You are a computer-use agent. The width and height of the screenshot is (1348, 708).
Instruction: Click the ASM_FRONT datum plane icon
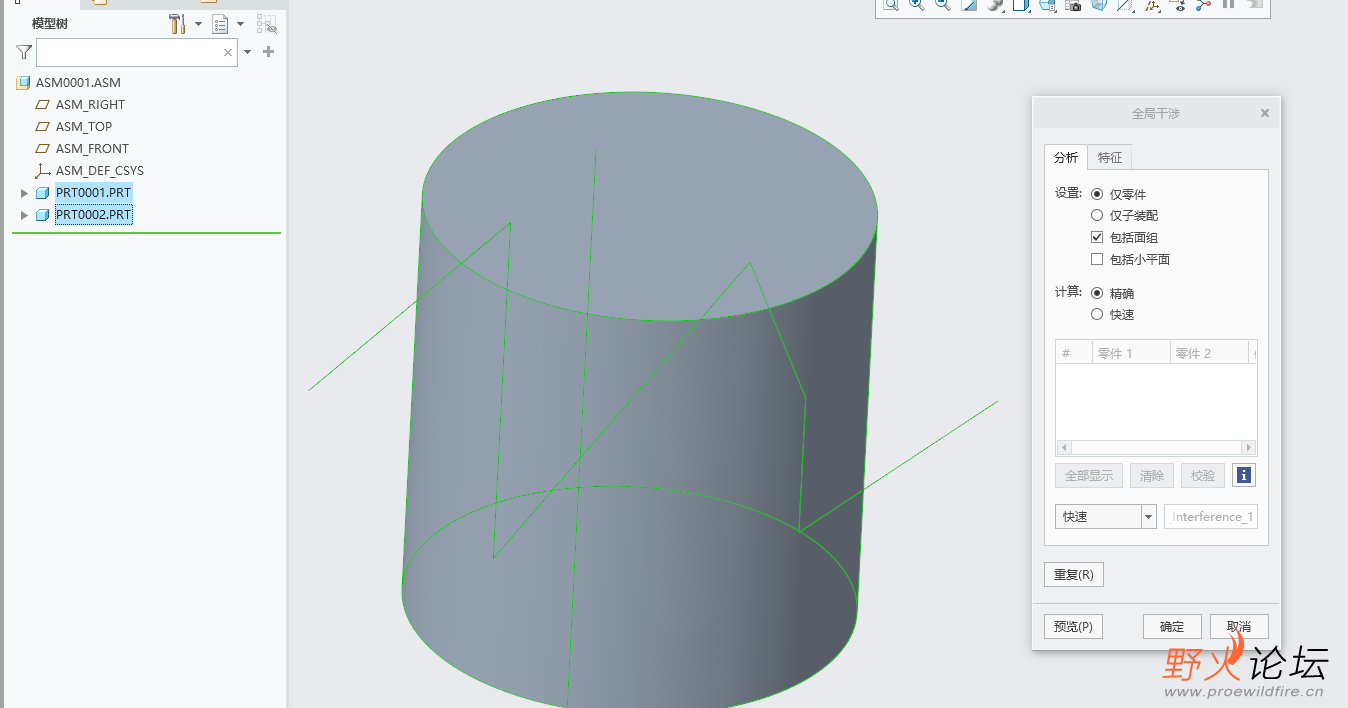click(x=42, y=149)
